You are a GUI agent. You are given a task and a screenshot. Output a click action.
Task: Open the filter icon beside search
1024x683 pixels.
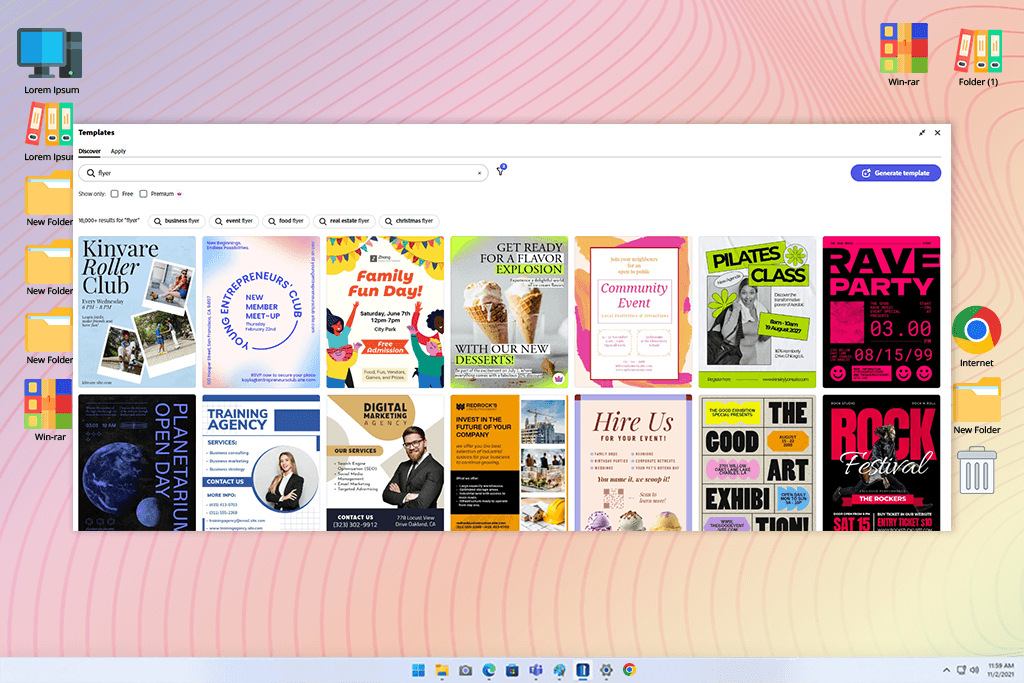tap(501, 170)
